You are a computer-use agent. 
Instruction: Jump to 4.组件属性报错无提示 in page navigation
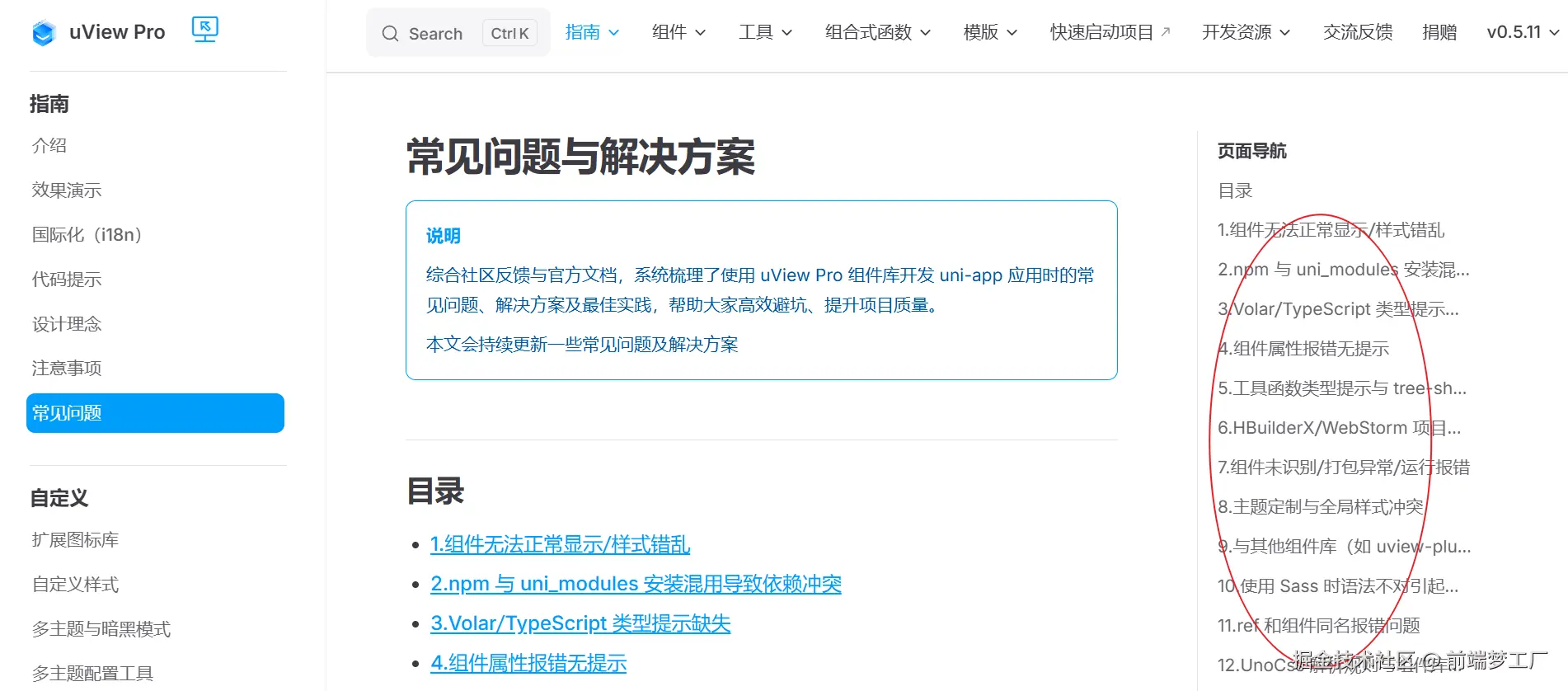(1303, 349)
